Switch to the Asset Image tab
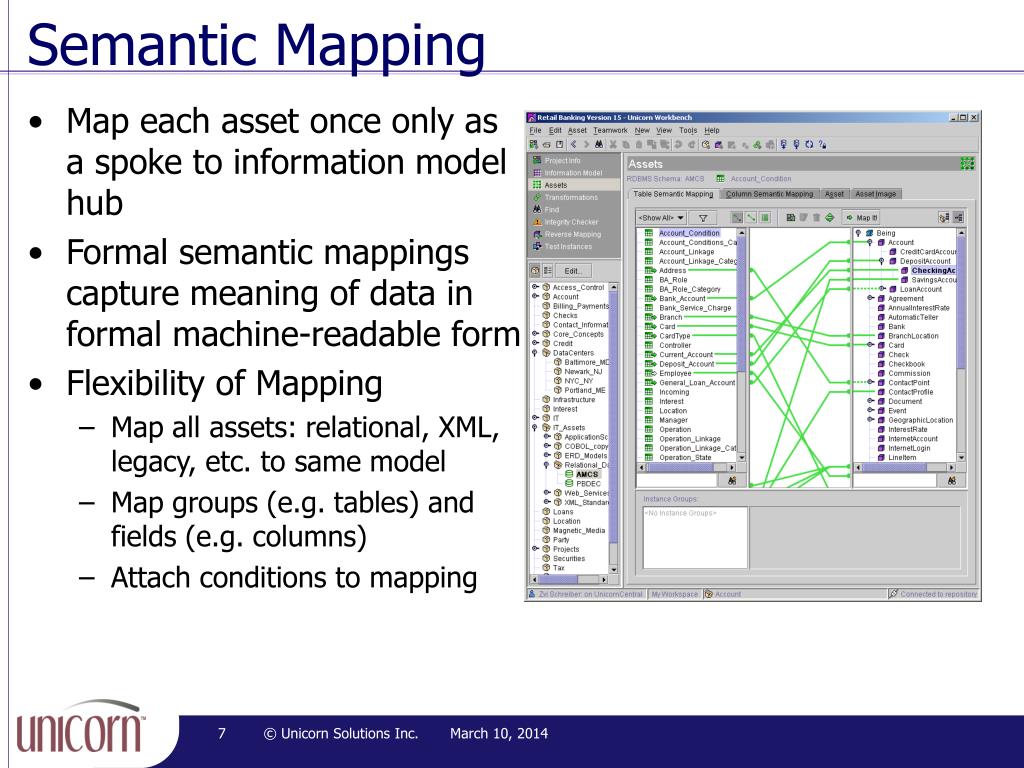Screen dimensions: 1024x768 tap(875, 194)
